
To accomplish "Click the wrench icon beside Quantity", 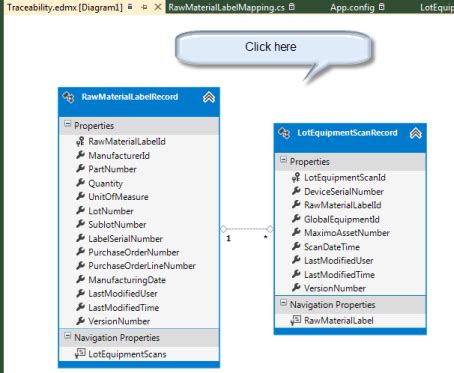I will pyautogui.click(x=80, y=183).
